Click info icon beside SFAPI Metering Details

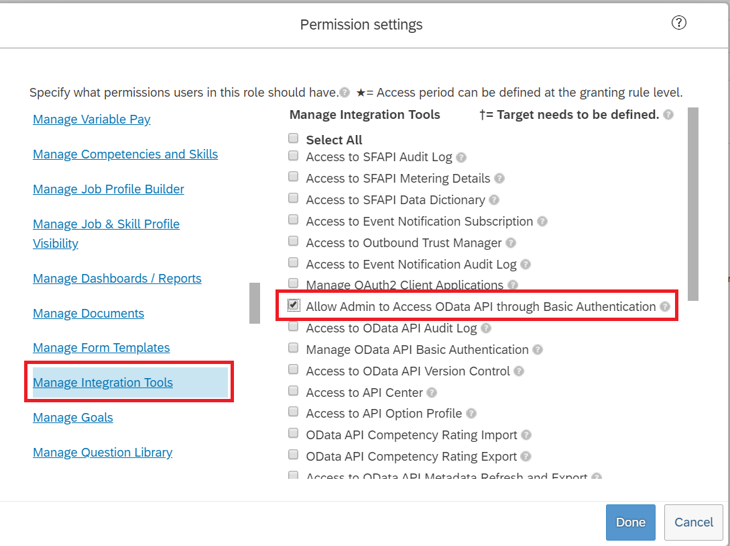pyautogui.click(x=499, y=179)
